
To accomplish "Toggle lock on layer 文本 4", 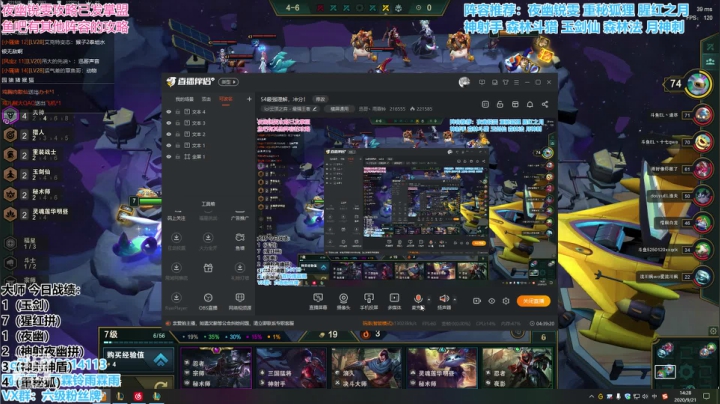I will 178,112.
